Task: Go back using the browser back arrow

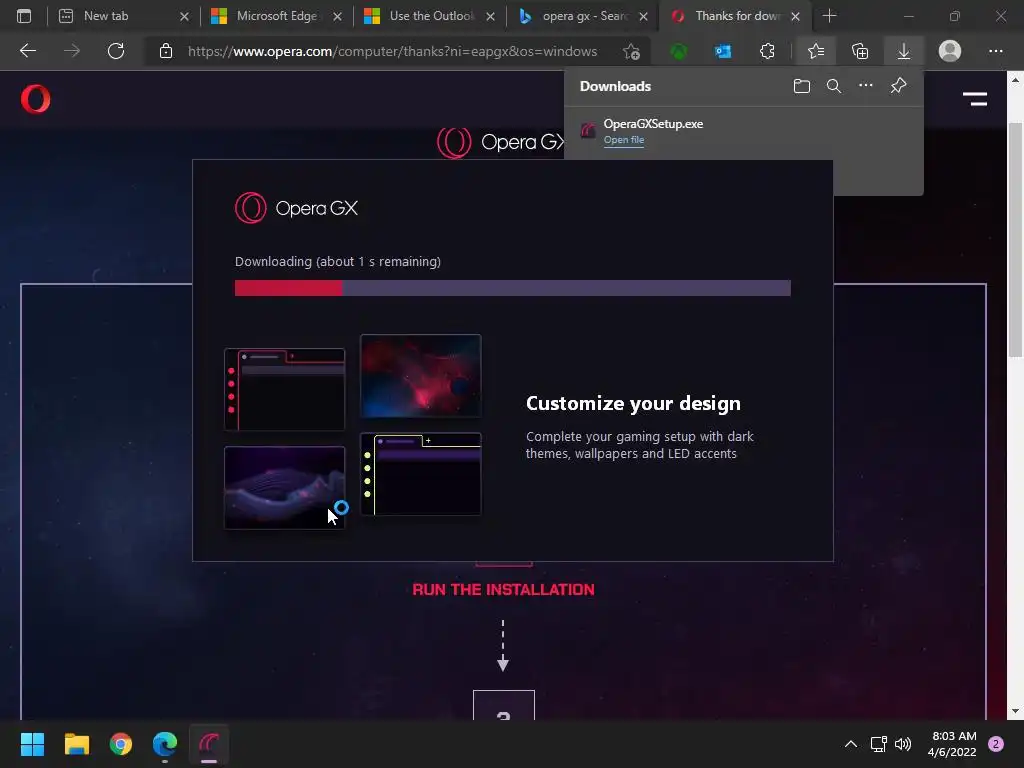Action: pyautogui.click(x=27, y=51)
